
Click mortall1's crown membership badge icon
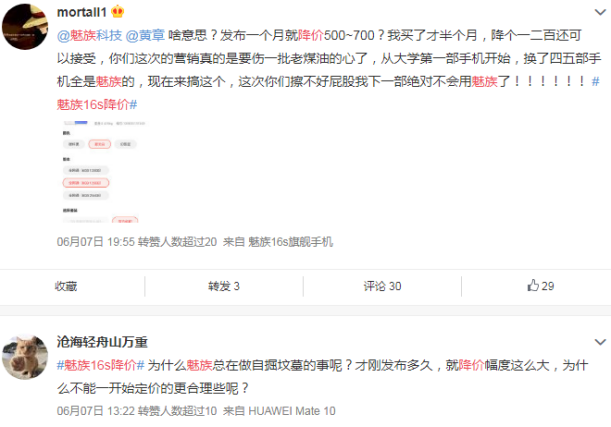tap(117, 12)
